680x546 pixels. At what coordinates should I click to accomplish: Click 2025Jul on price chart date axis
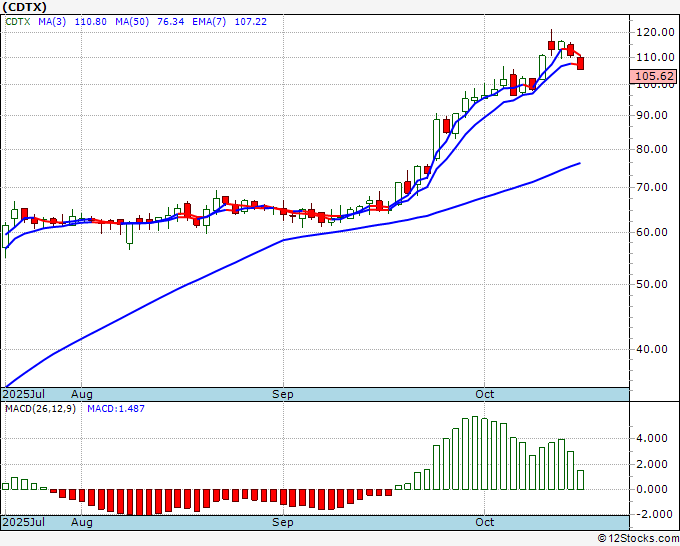pyautogui.click(x=23, y=394)
